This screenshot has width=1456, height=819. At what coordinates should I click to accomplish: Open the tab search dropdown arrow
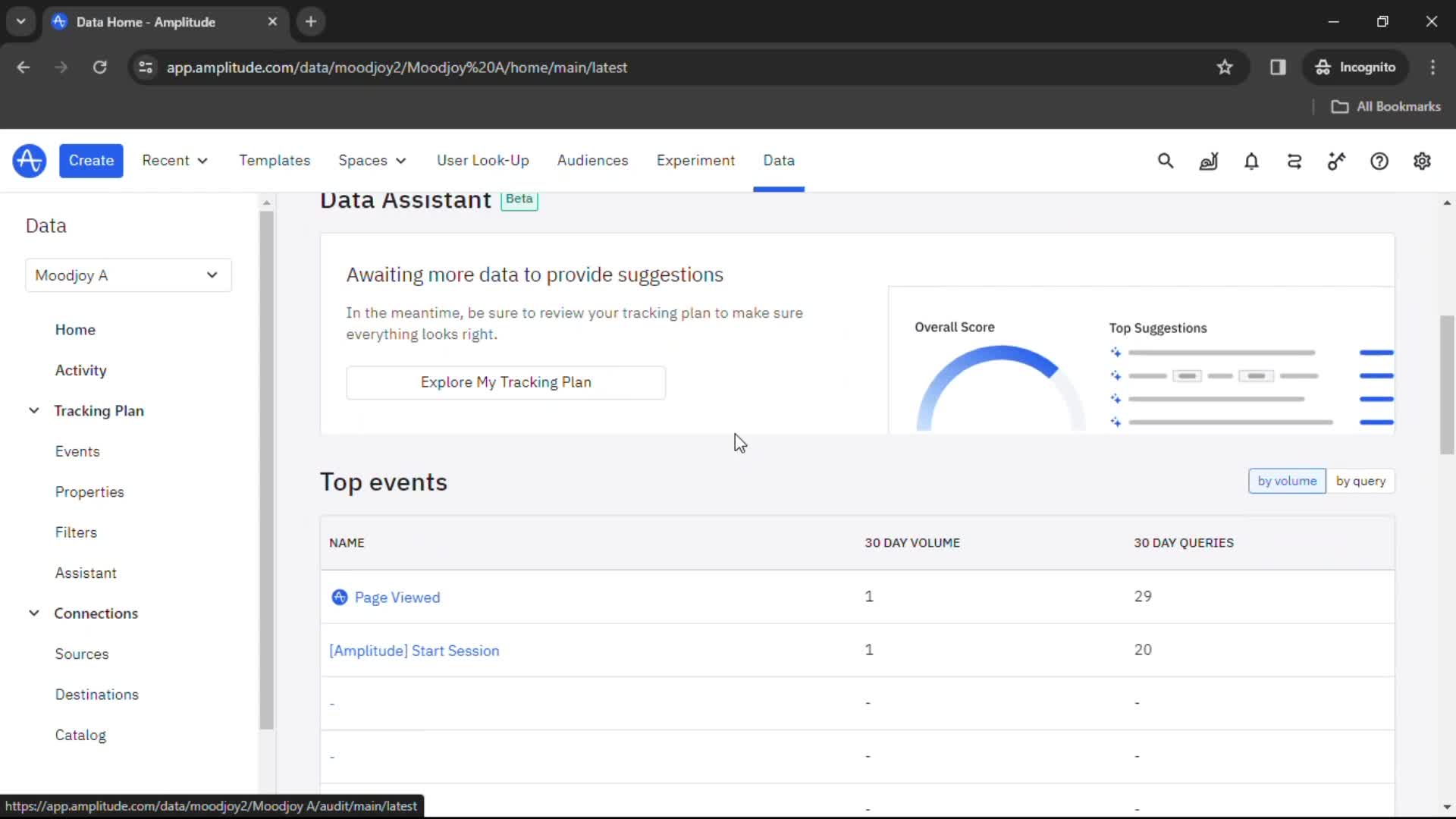(x=21, y=22)
